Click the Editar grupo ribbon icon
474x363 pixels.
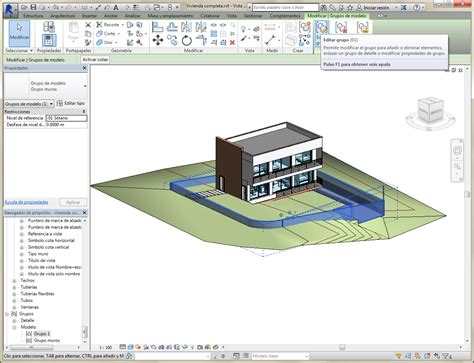coord(322,27)
